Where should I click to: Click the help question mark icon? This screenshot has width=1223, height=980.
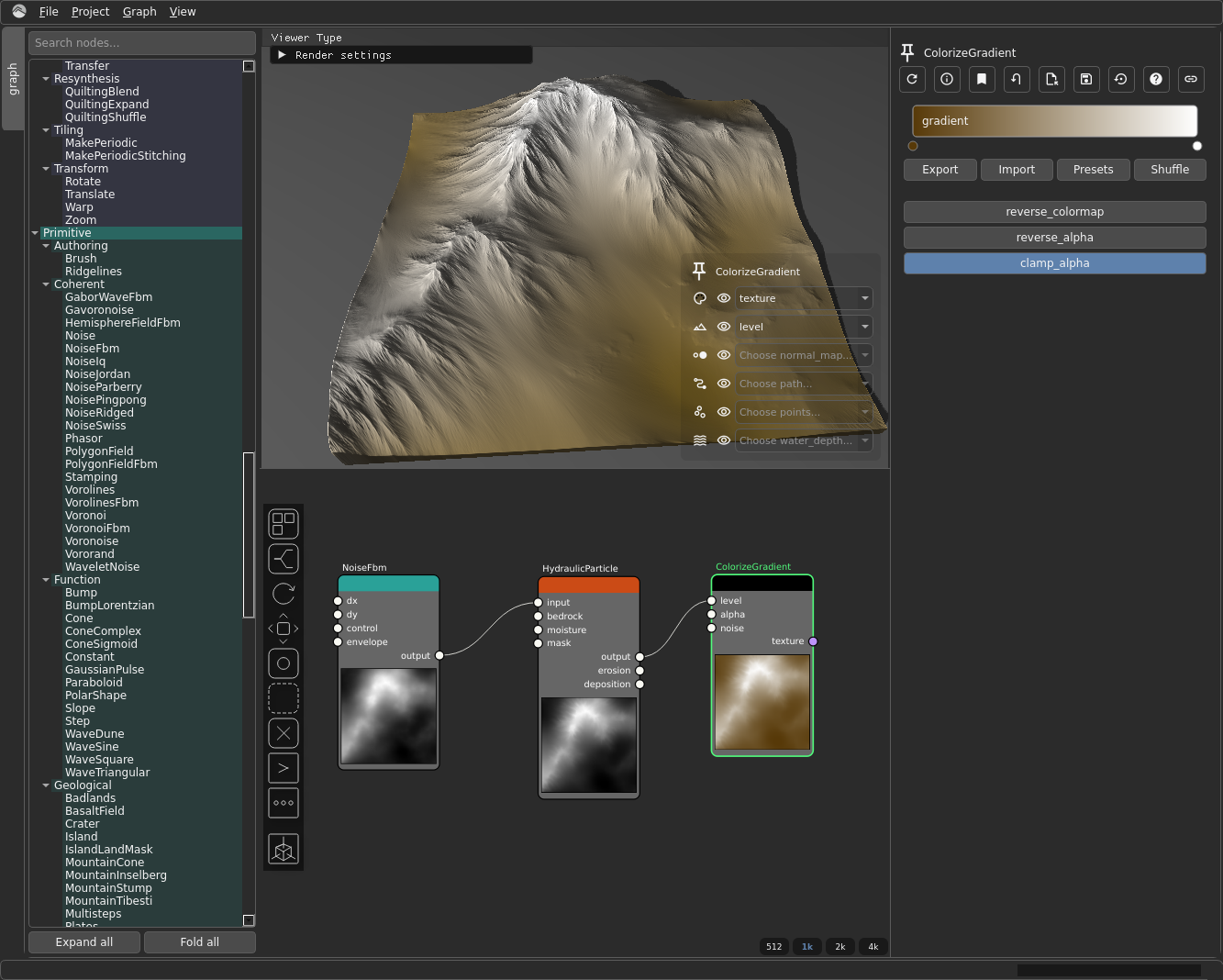(x=1156, y=79)
